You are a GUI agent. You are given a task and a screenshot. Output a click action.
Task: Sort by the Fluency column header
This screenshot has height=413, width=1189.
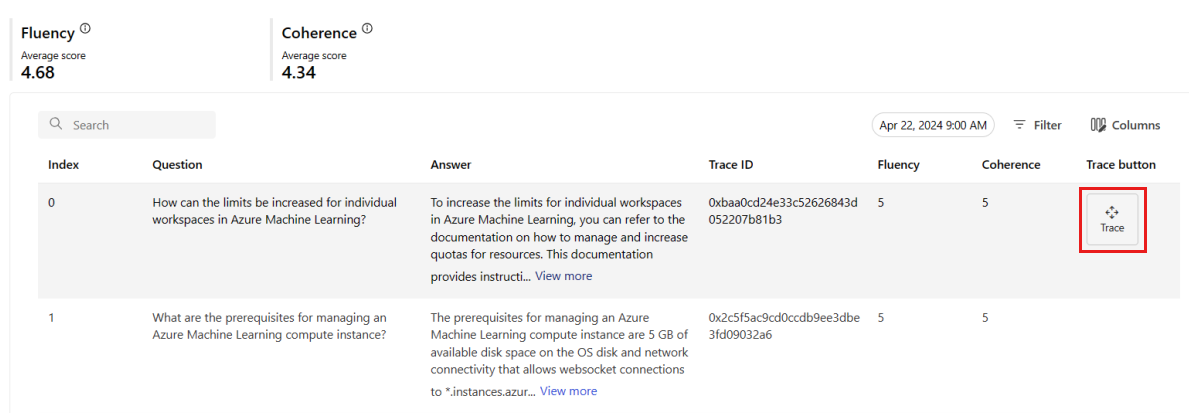(x=899, y=164)
